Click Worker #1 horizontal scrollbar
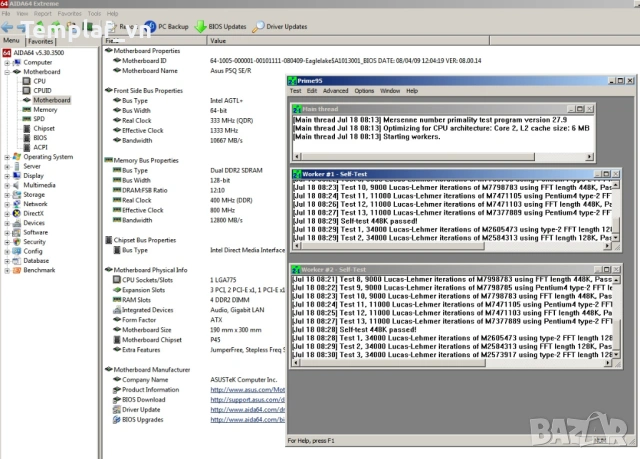This screenshot has width=640, height=459. (x=452, y=246)
